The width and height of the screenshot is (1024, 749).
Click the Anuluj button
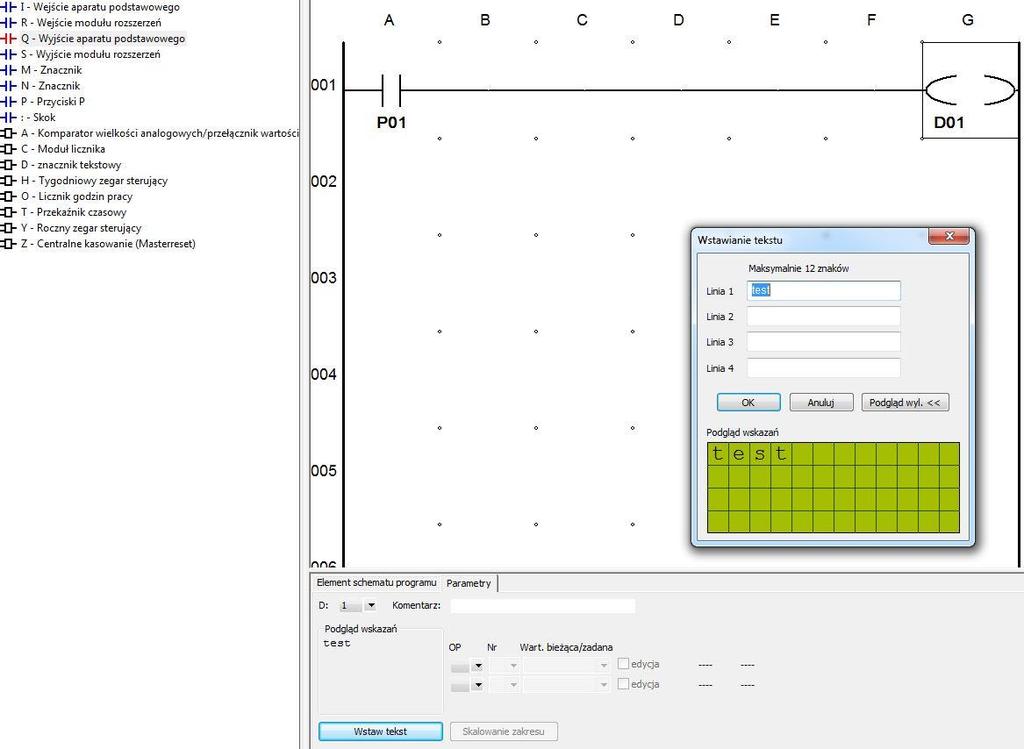coord(821,402)
